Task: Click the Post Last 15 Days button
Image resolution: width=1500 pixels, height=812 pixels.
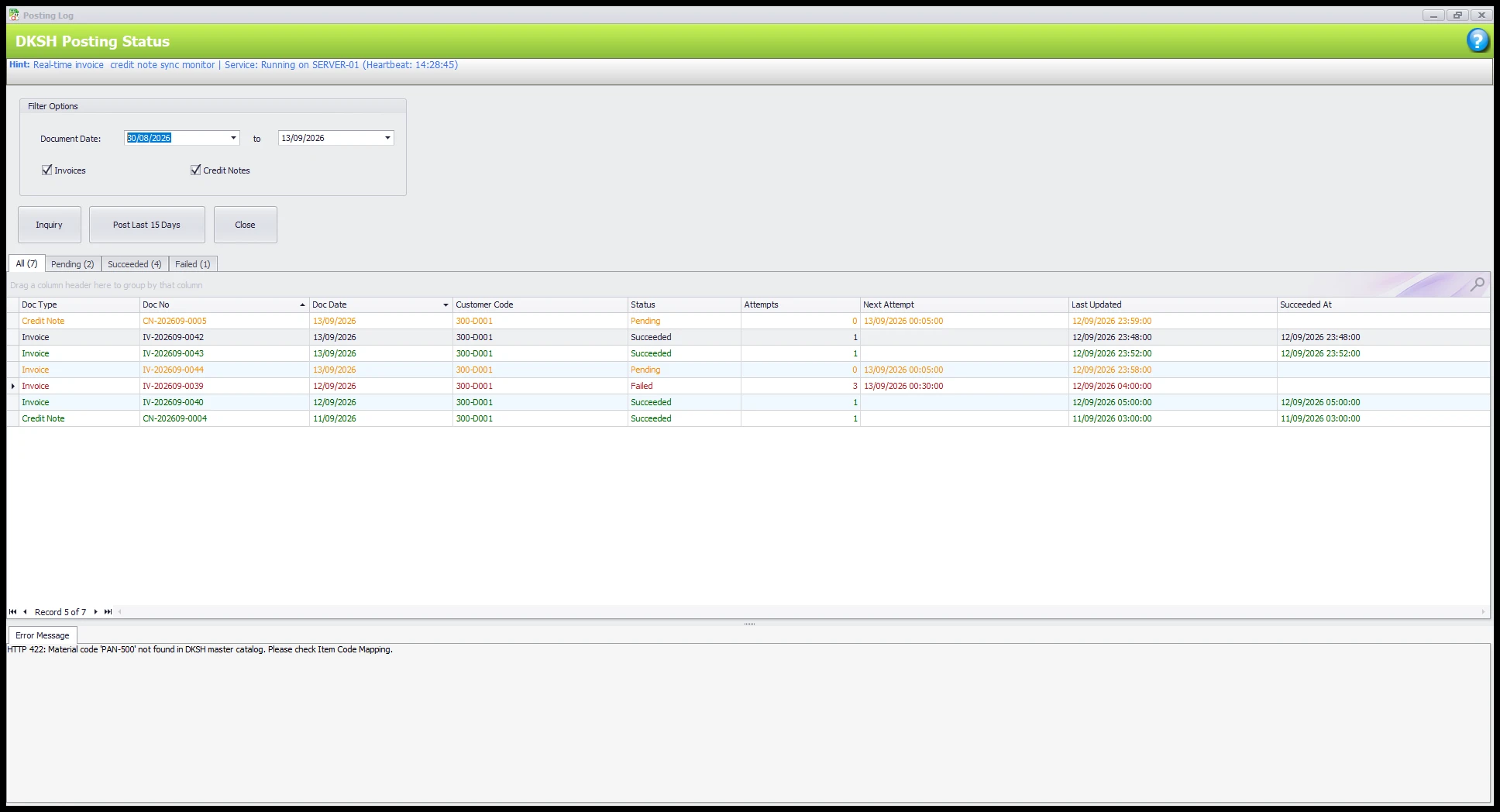Action: tap(146, 225)
